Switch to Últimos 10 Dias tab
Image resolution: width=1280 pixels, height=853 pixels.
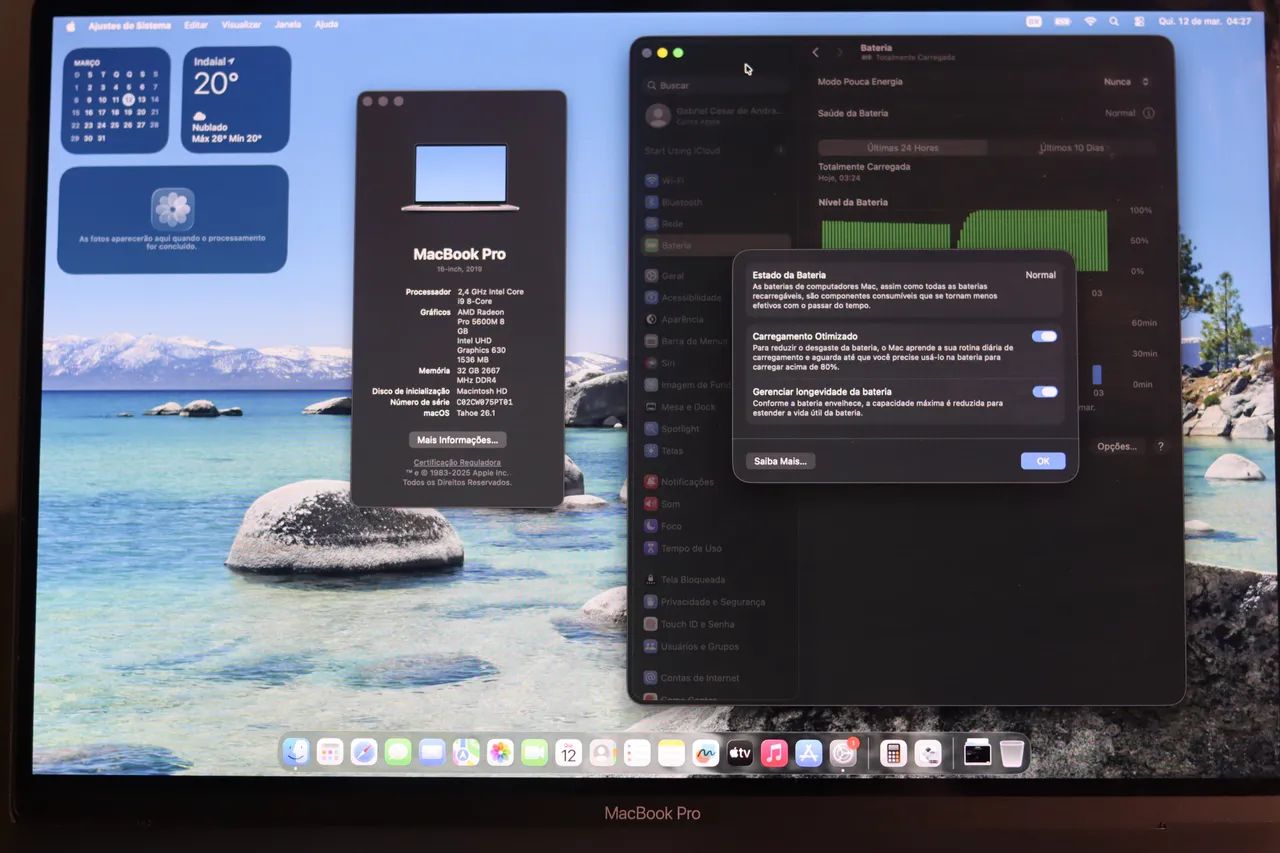[x=1071, y=148]
